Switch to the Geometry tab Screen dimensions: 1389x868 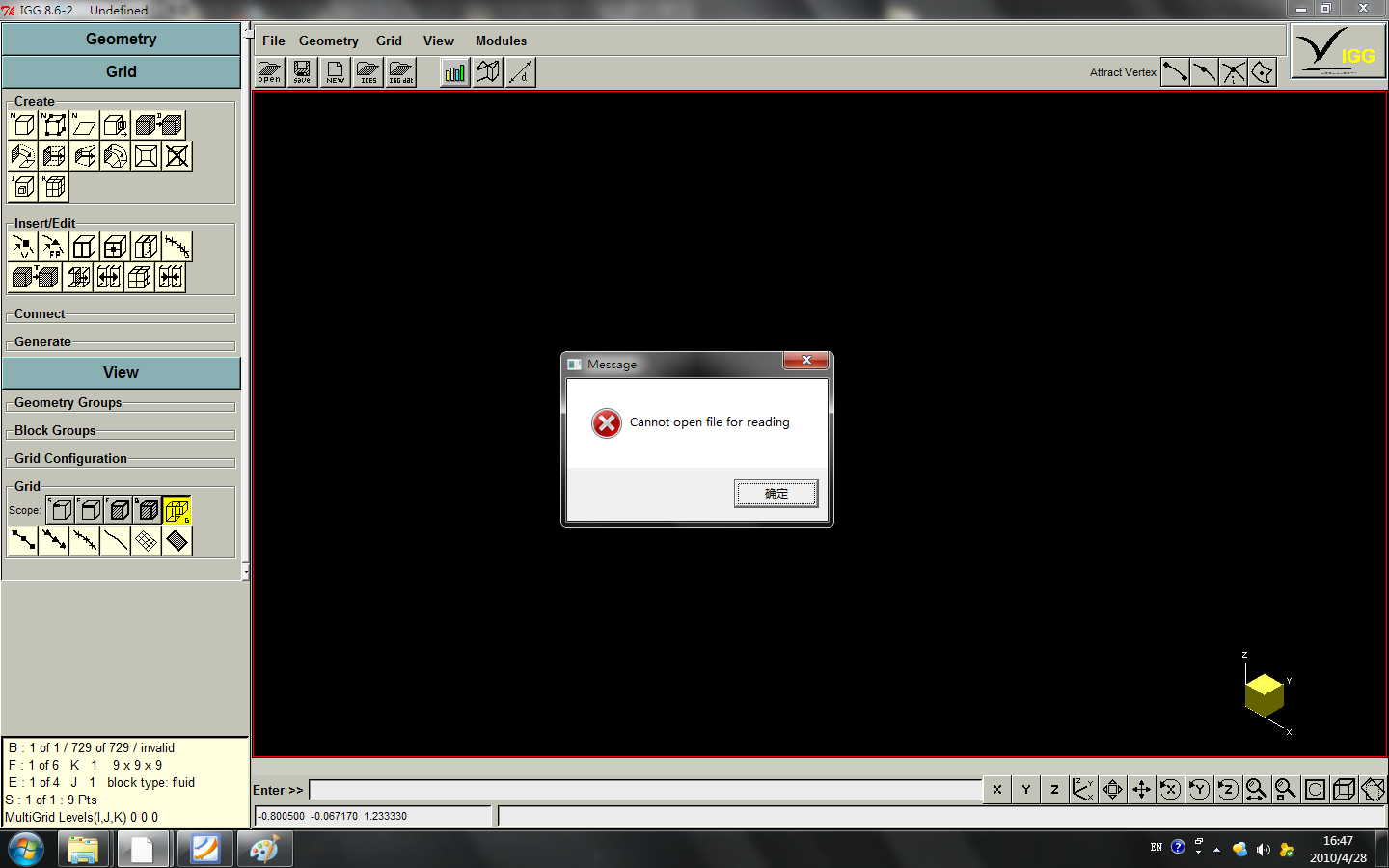click(x=121, y=39)
